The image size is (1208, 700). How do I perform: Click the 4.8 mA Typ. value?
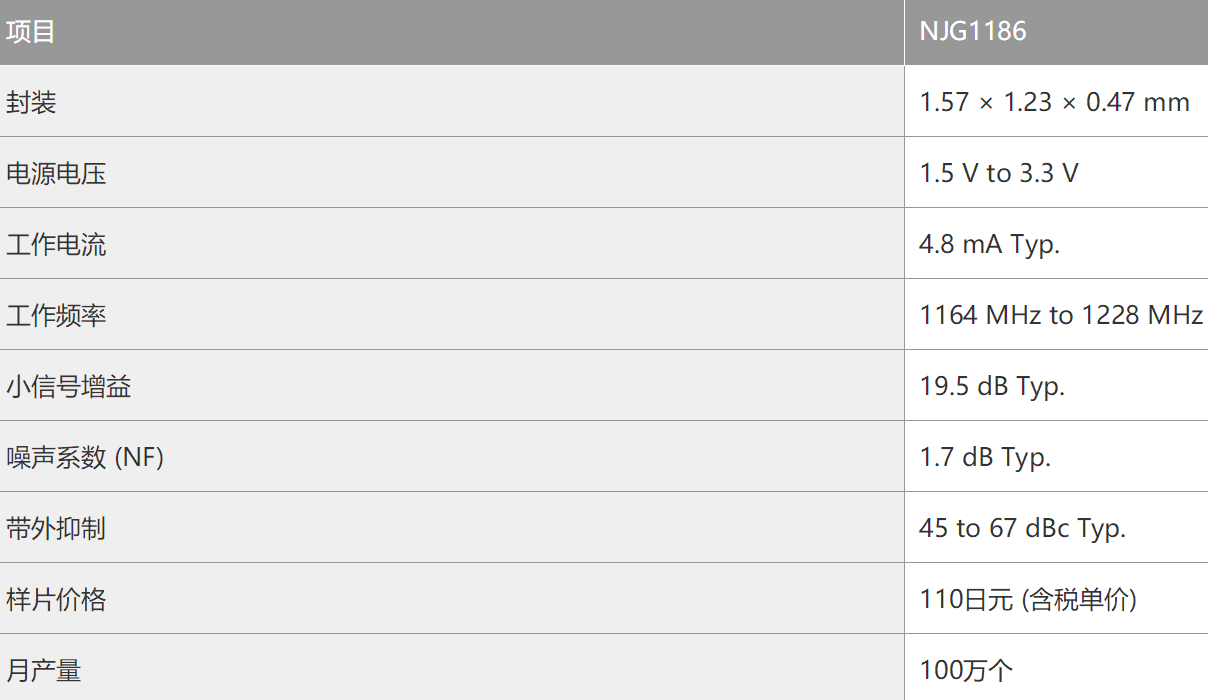(x=989, y=245)
